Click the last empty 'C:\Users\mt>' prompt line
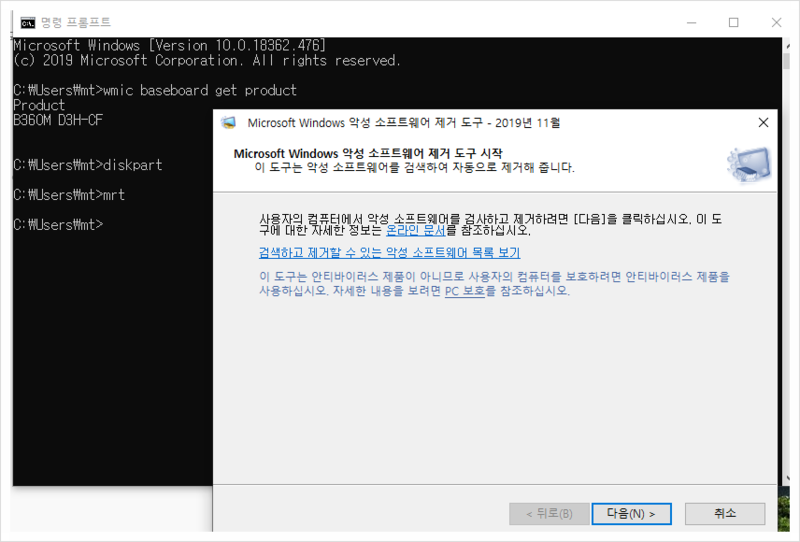The width and height of the screenshot is (800, 542). [x=58, y=225]
